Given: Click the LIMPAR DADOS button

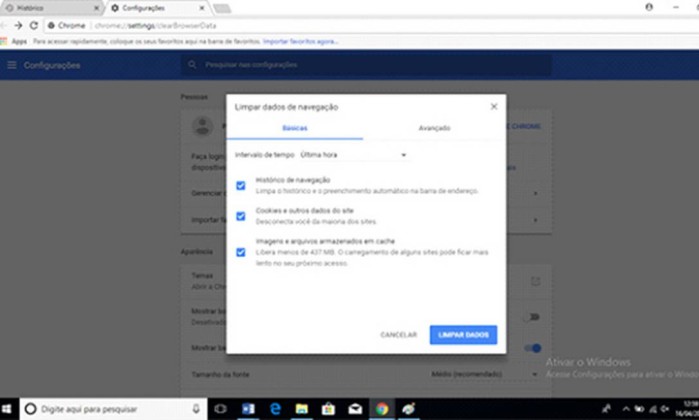Looking at the screenshot, I should coord(463,335).
